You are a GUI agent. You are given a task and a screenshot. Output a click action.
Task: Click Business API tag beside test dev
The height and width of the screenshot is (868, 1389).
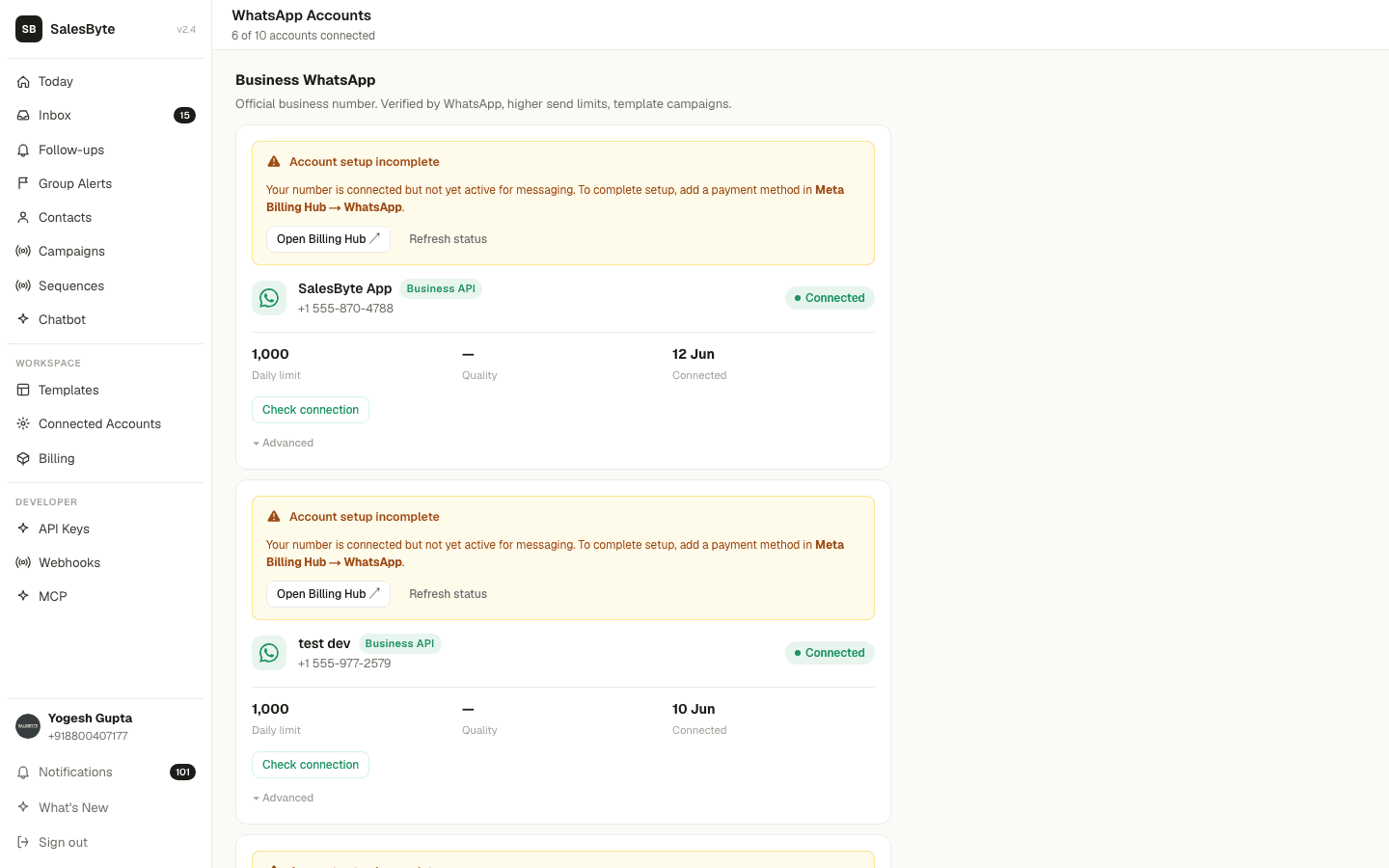399,643
